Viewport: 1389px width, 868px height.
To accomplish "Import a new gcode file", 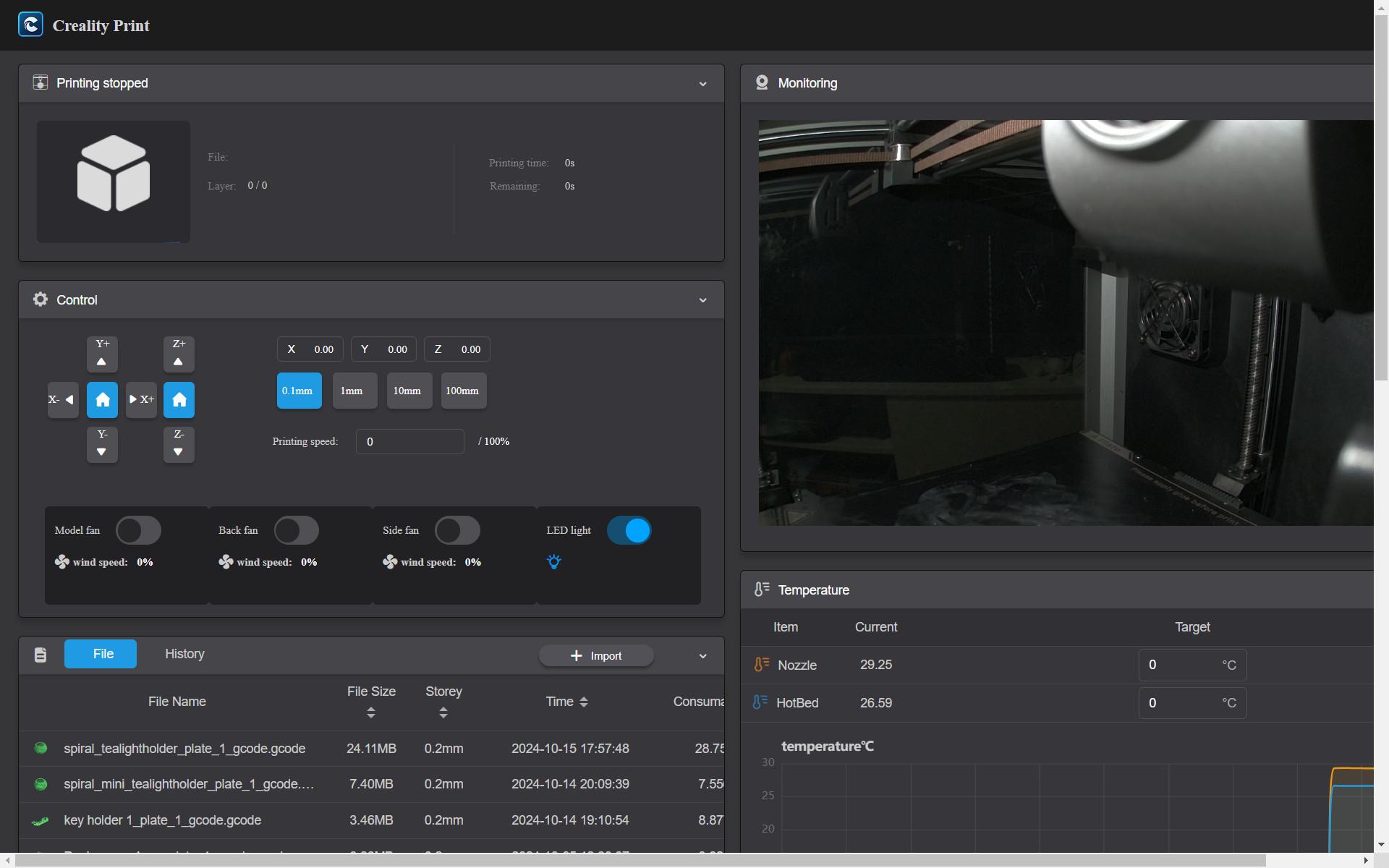I will pyautogui.click(x=596, y=655).
